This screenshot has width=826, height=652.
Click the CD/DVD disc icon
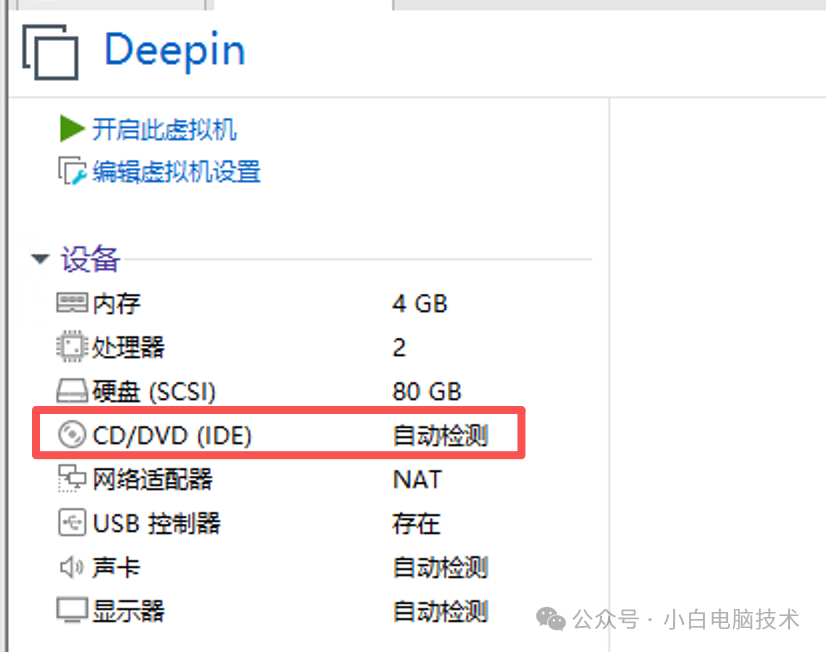(72, 435)
